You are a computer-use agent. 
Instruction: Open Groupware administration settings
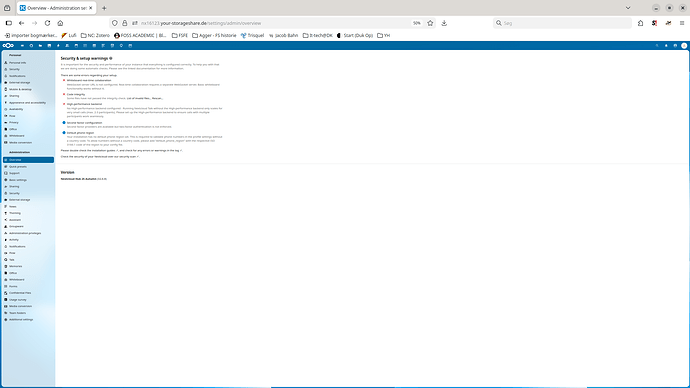pos(28,226)
